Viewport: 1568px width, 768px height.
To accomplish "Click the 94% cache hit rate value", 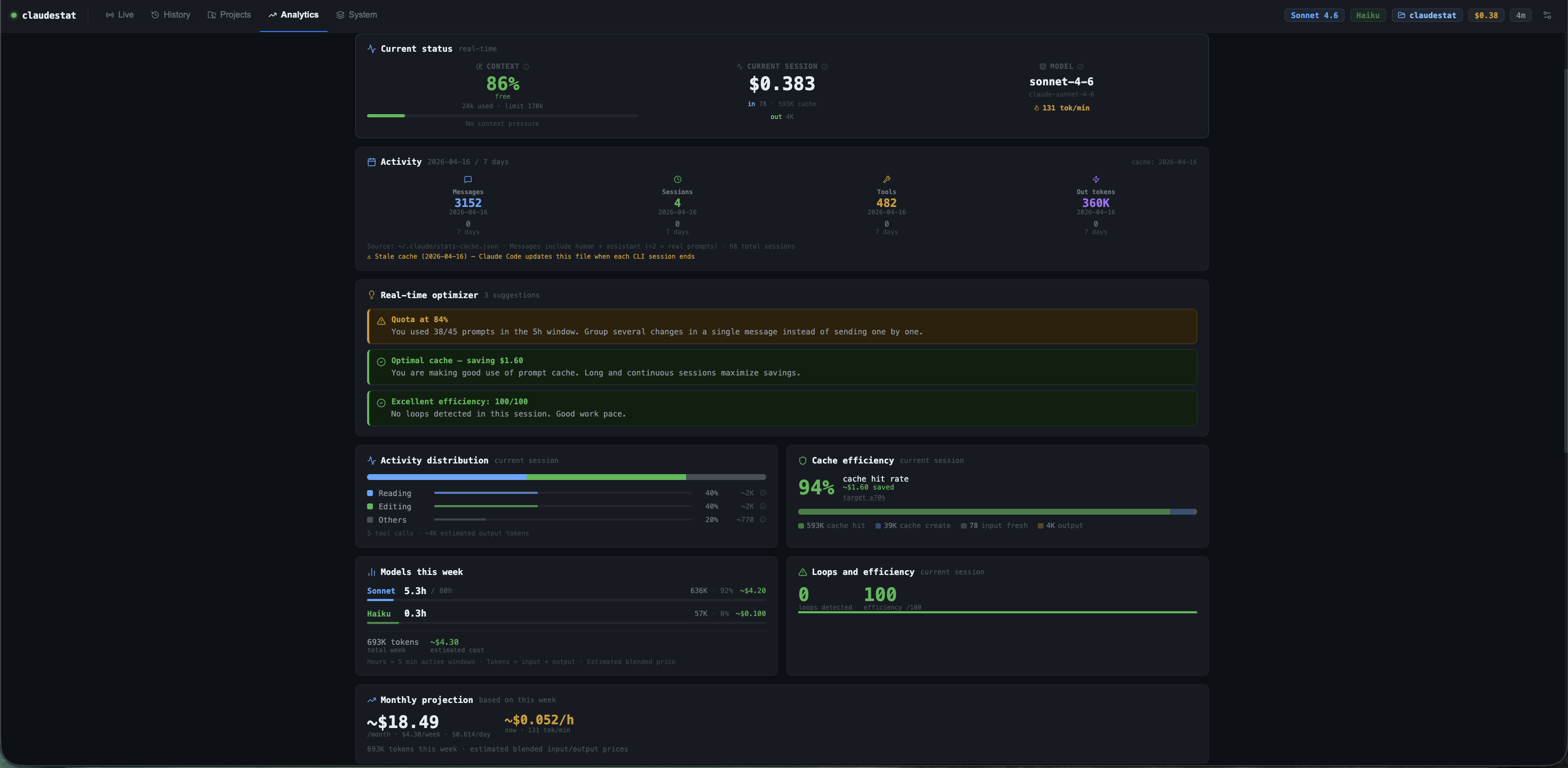I will (x=816, y=487).
